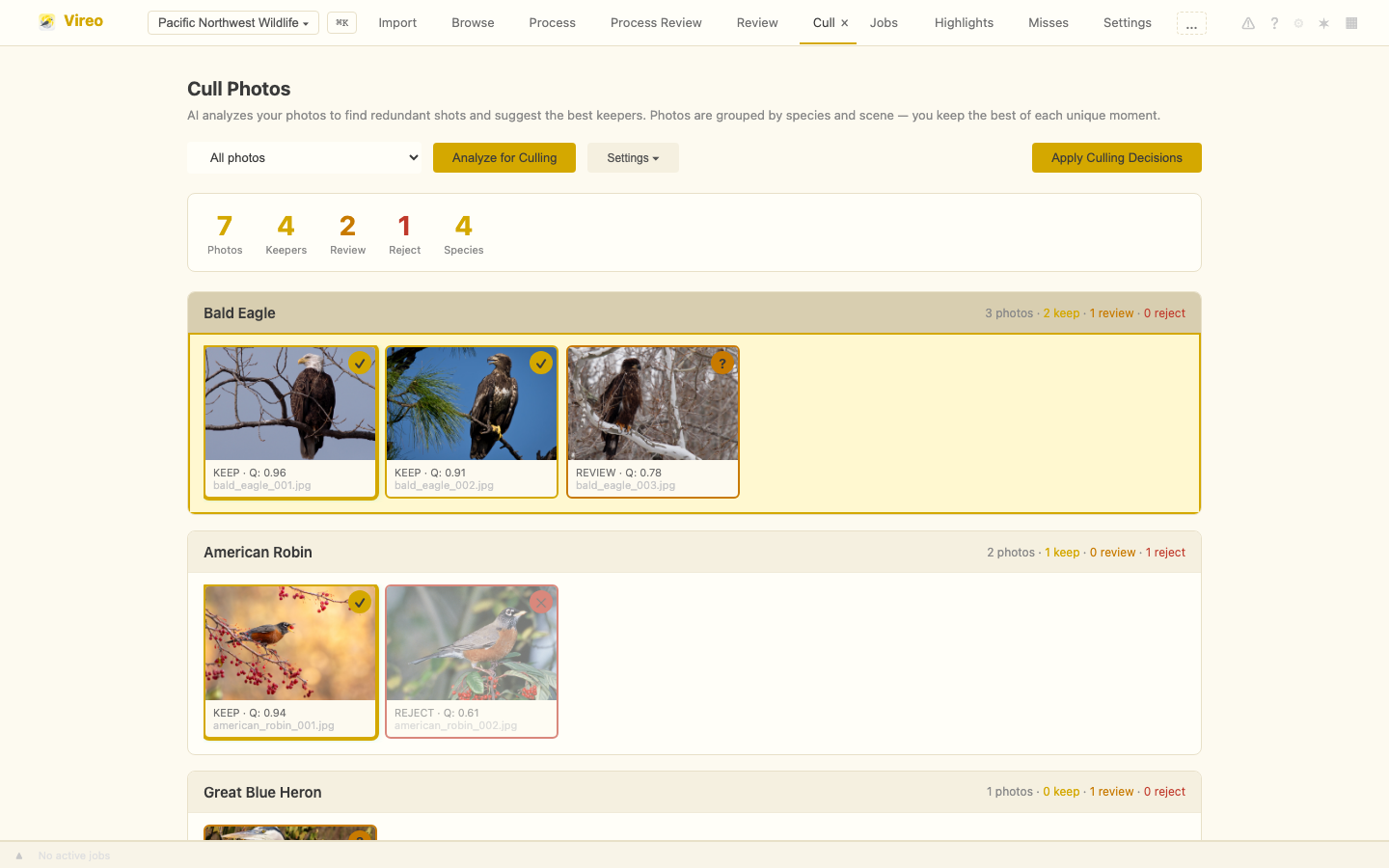
Task: Go to the Review tab
Action: click(x=757, y=23)
